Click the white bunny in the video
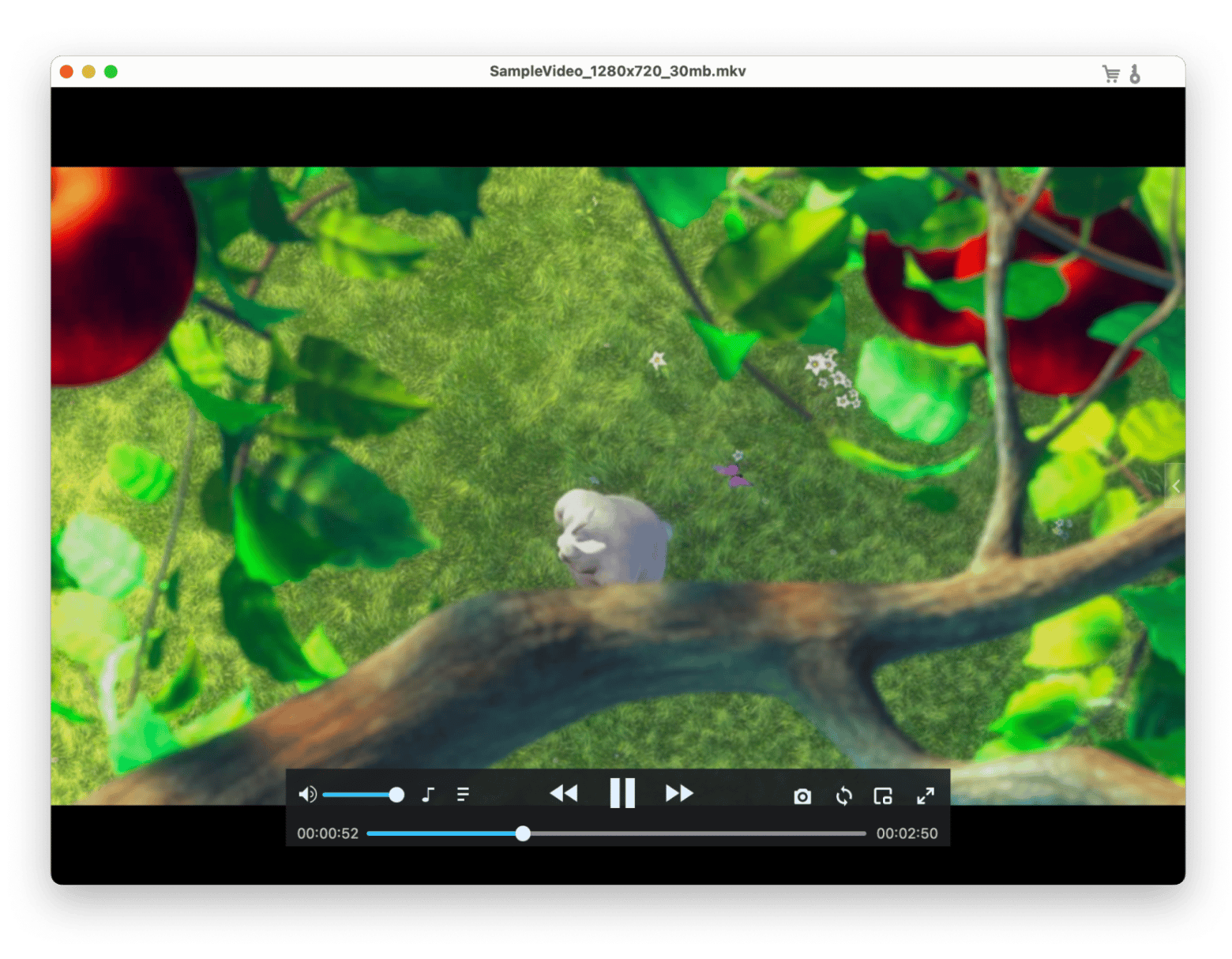This screenshot has width=1232, height=959. click(x=608, y=537)
